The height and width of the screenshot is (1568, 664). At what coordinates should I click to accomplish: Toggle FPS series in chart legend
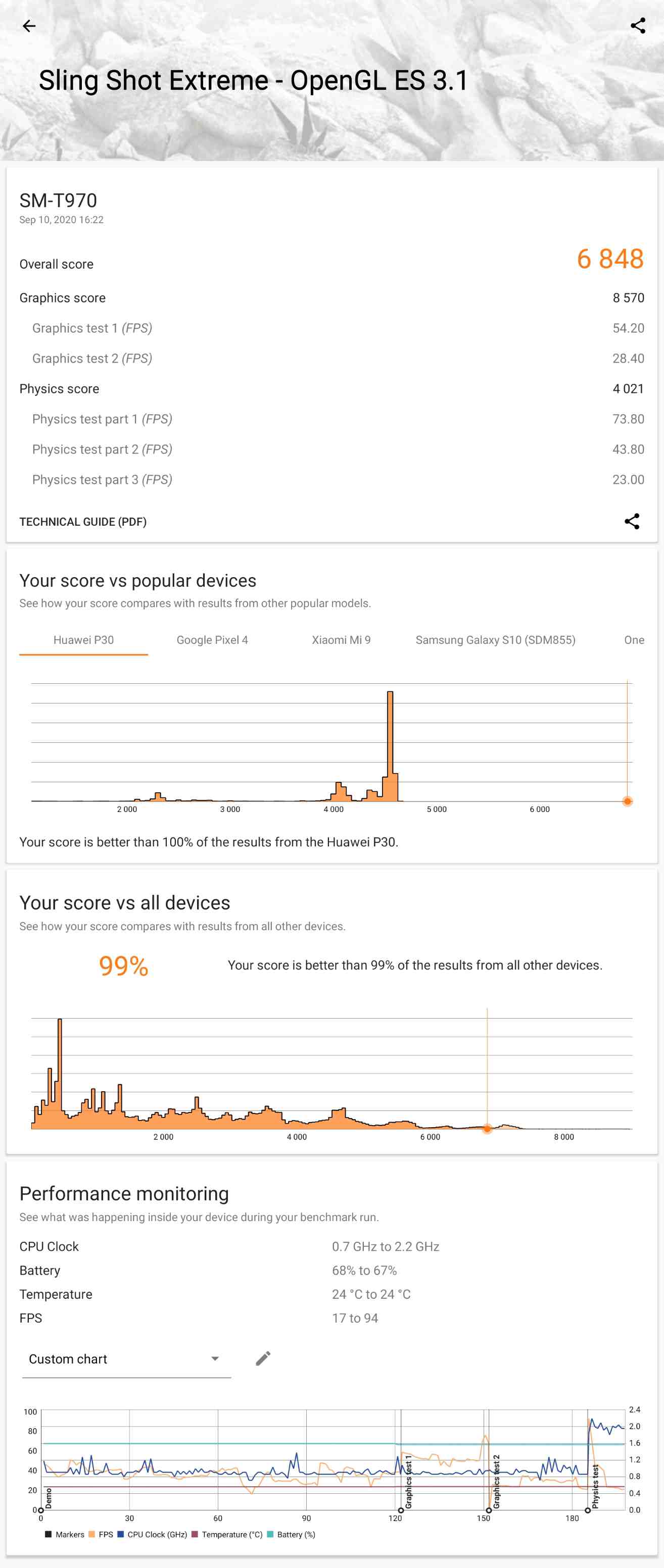[x=101, y=1534]
